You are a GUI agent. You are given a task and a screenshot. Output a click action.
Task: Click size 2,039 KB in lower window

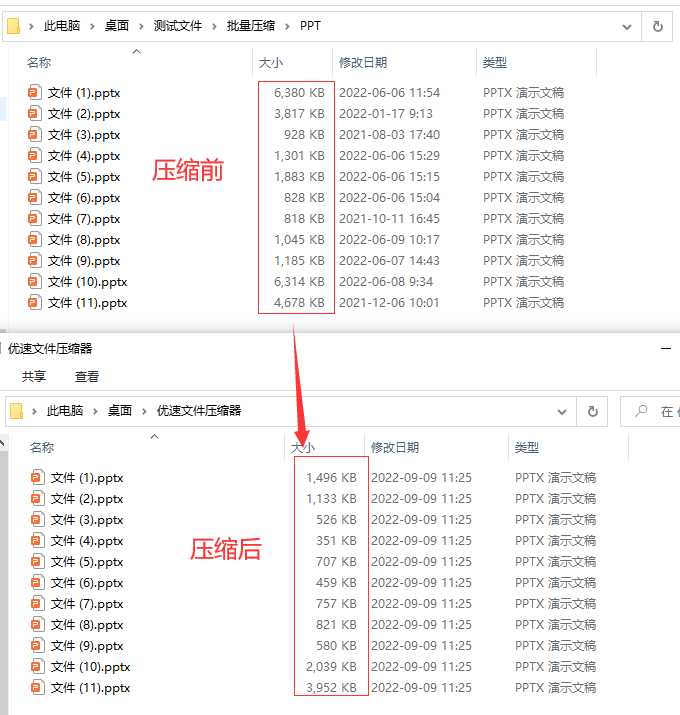tap(332, 666)
